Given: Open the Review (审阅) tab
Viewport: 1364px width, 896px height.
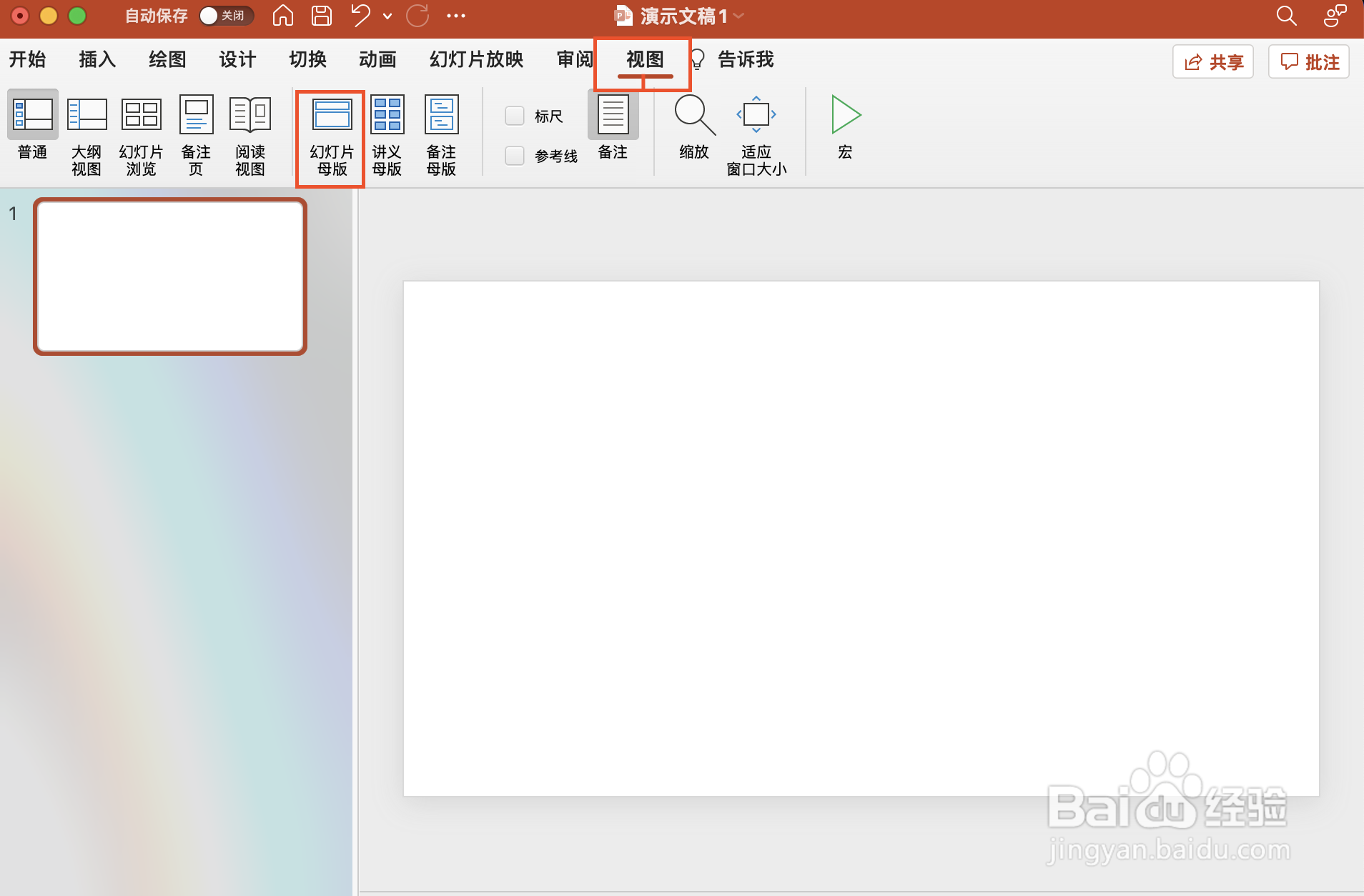Looking at the screenshot, I should (575, 59).
